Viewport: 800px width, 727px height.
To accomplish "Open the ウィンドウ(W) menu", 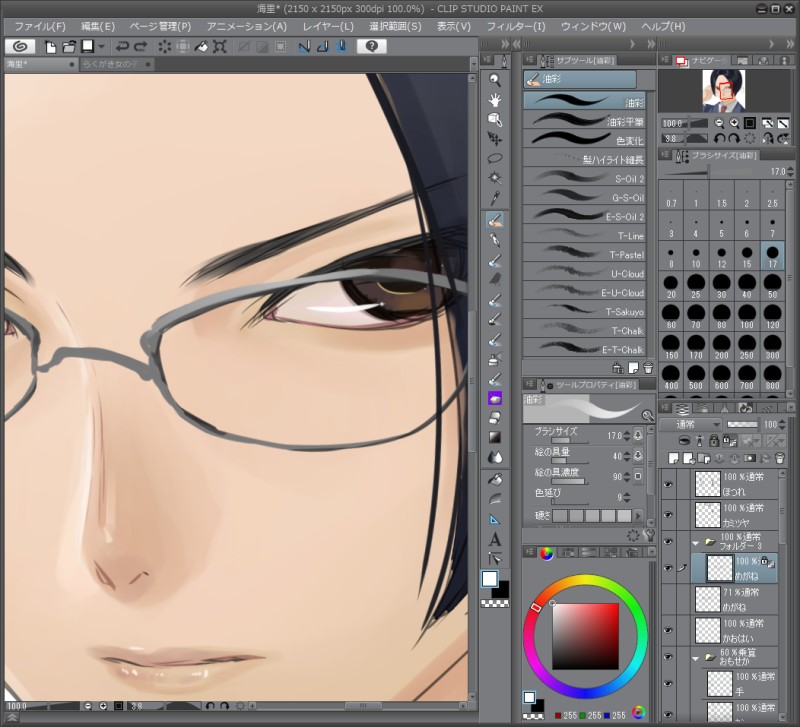I will tap(593, 27).
